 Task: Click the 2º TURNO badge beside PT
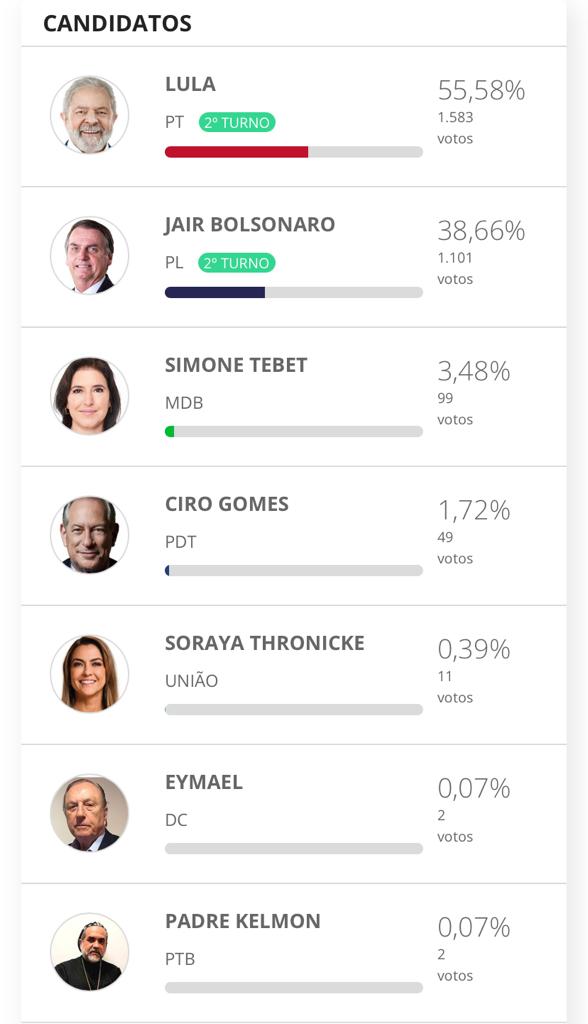[x=237, y=123]
